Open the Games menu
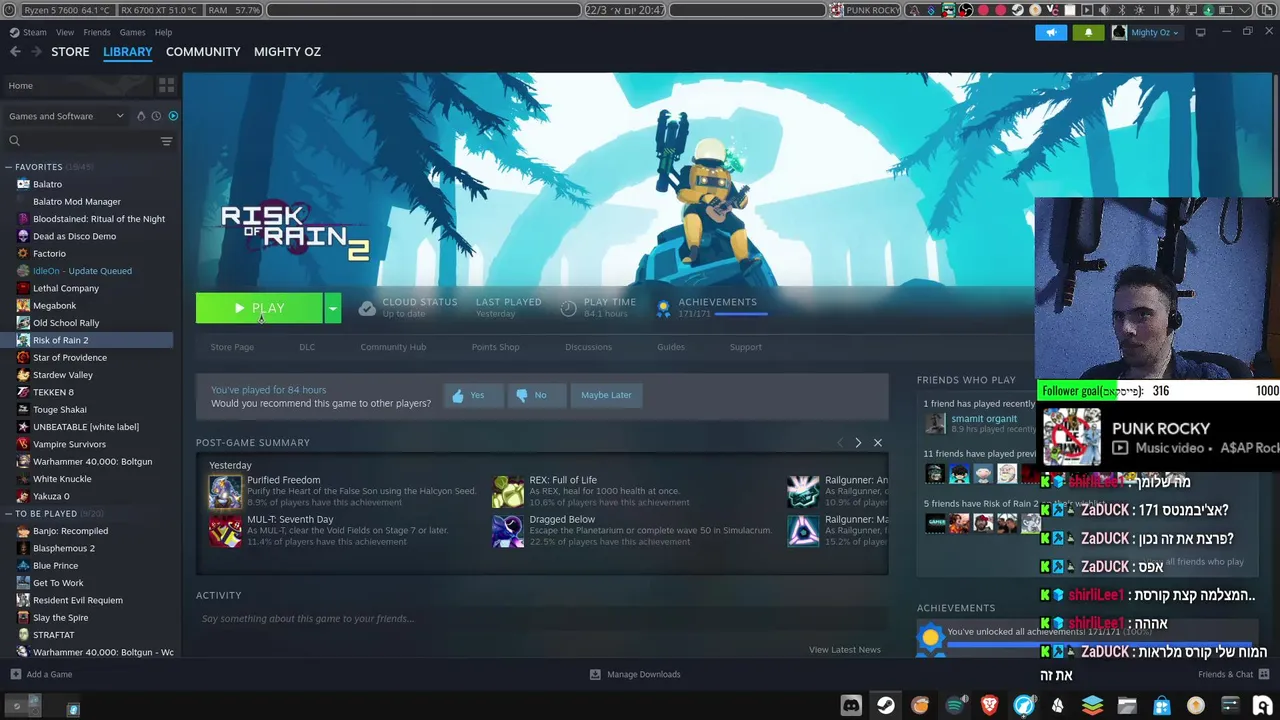The height and width of the screenshot is (720, 1280). [132, 32]
